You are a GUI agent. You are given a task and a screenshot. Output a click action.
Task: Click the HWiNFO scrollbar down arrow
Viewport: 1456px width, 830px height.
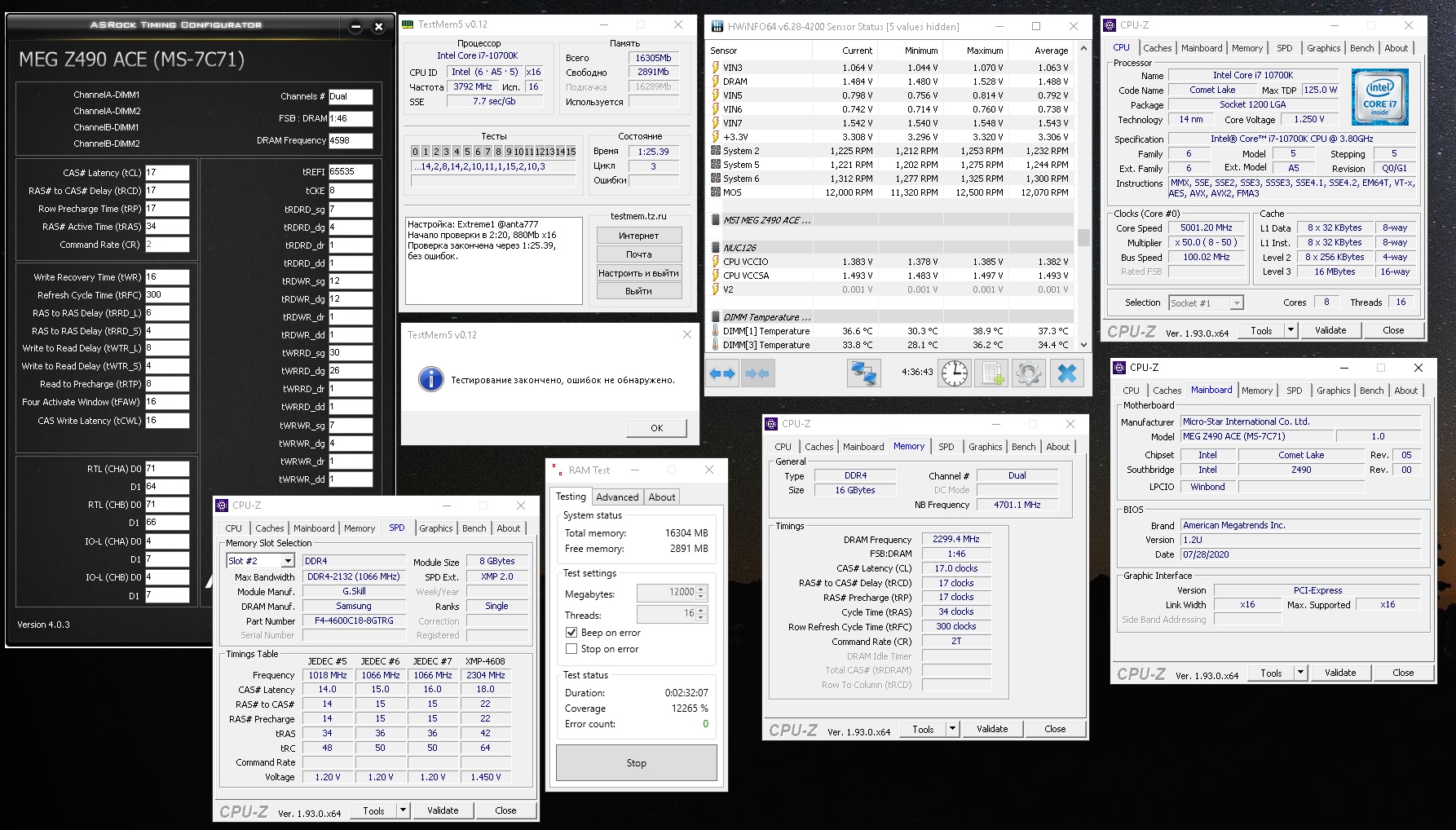tap(1083, 345)
